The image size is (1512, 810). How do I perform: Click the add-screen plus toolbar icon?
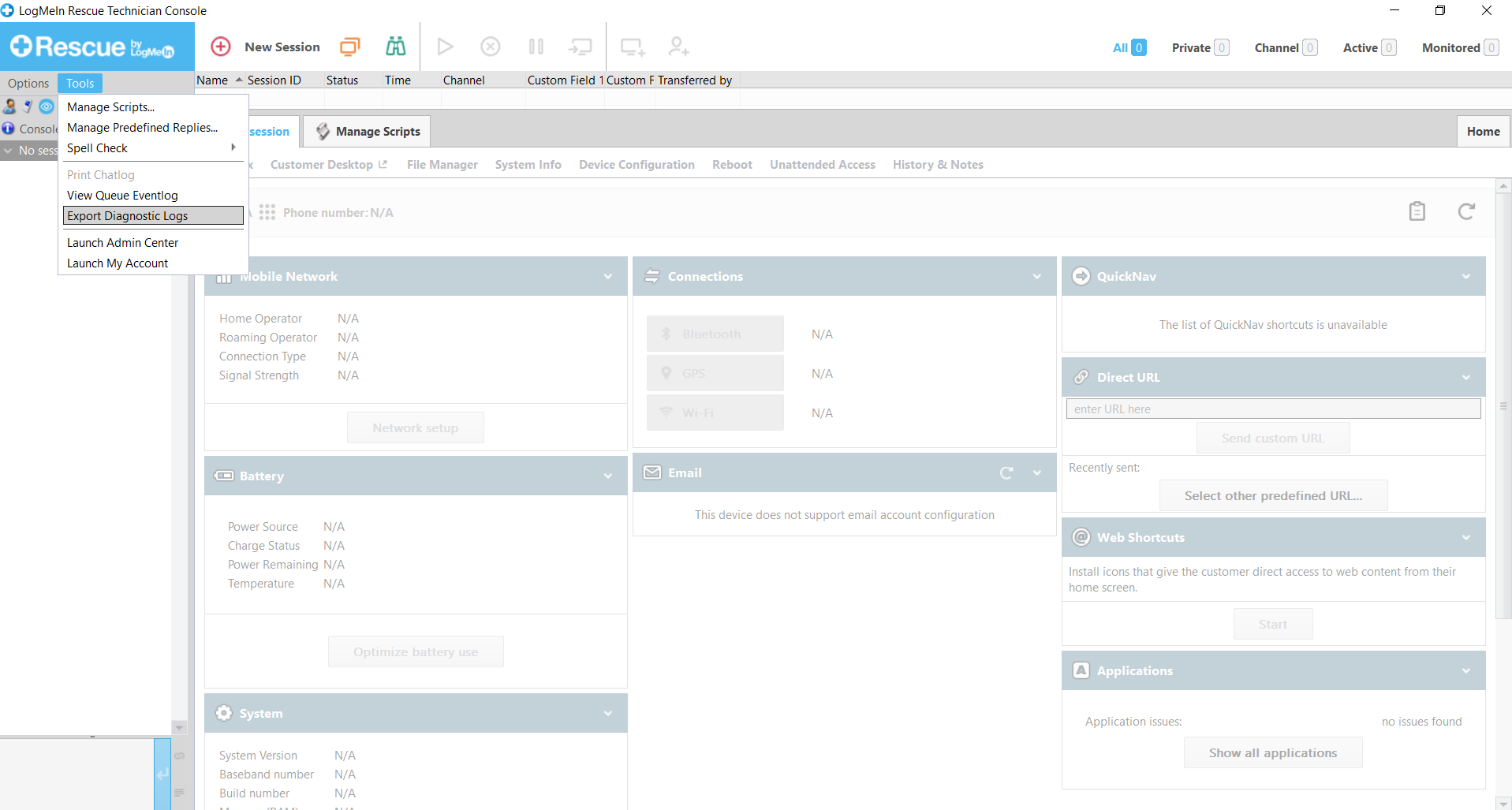coord(633,47)
